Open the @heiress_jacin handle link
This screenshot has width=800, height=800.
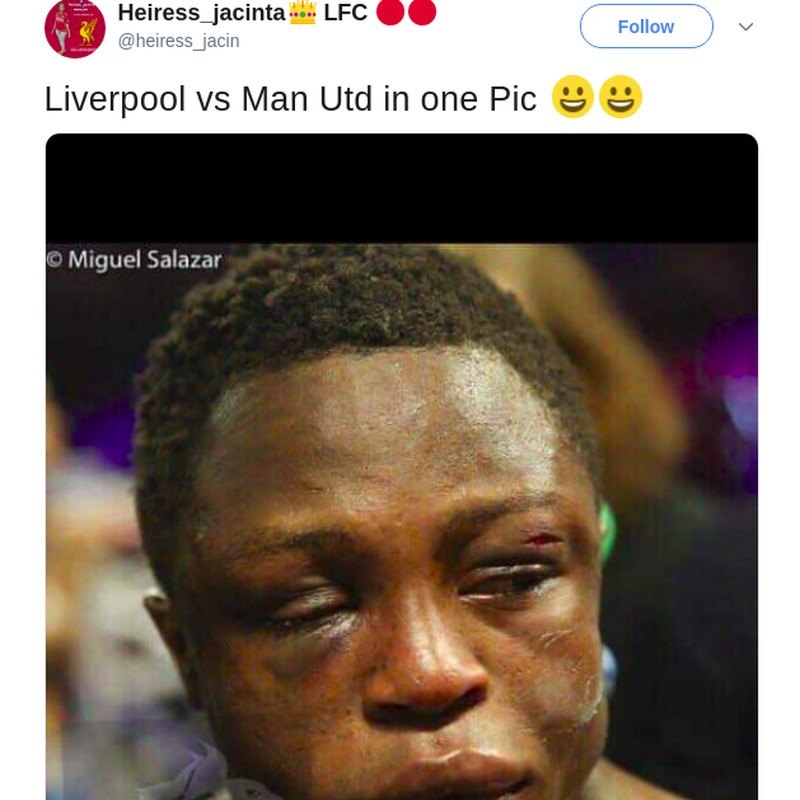(179, 41)
